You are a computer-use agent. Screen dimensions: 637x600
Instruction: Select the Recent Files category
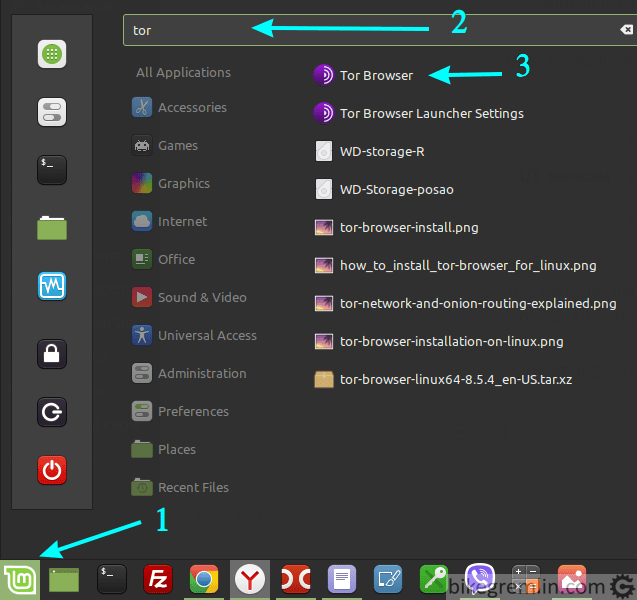180,487
